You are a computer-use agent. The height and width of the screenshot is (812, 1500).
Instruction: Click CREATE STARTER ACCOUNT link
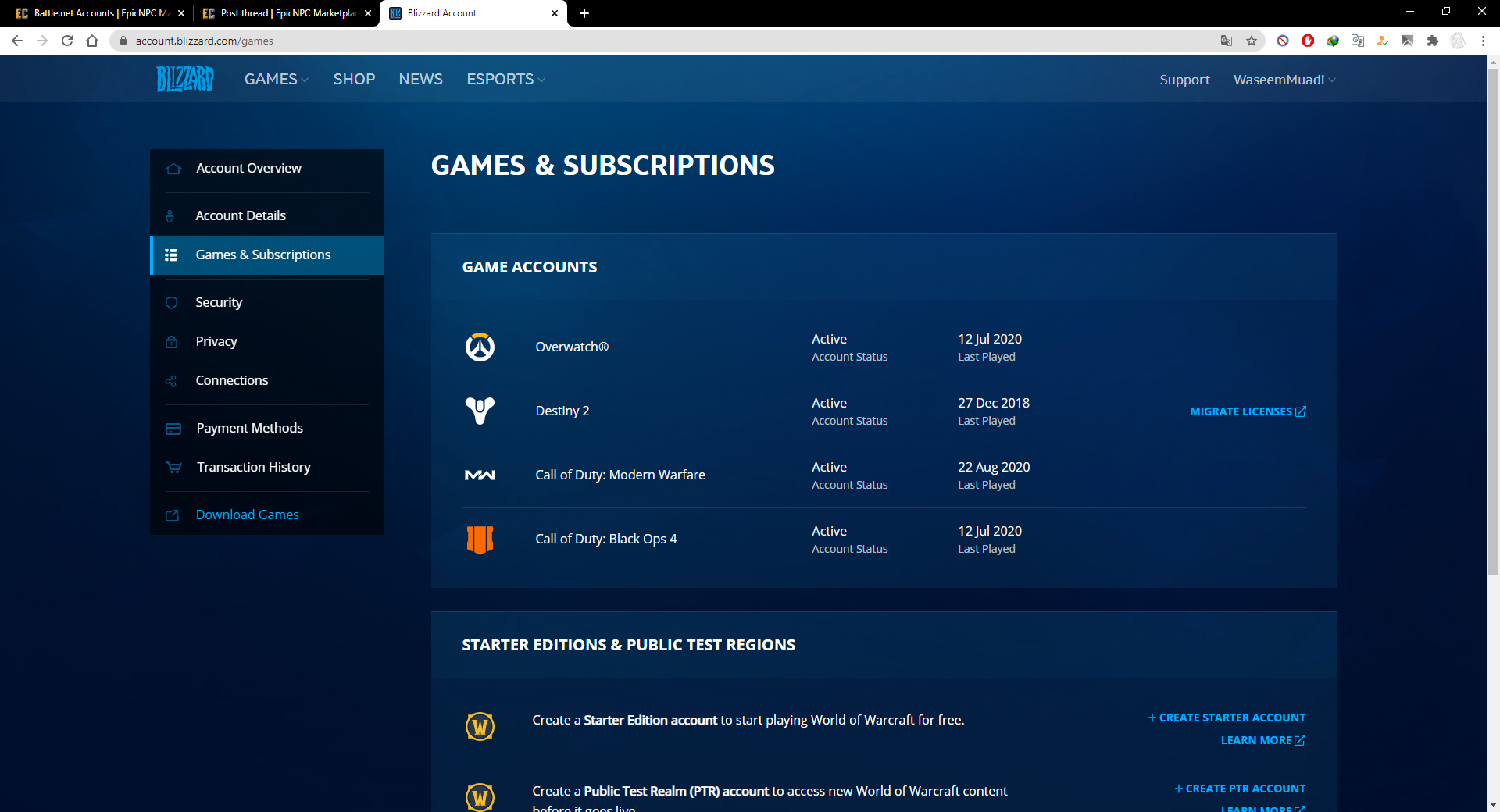(1227, 718)
